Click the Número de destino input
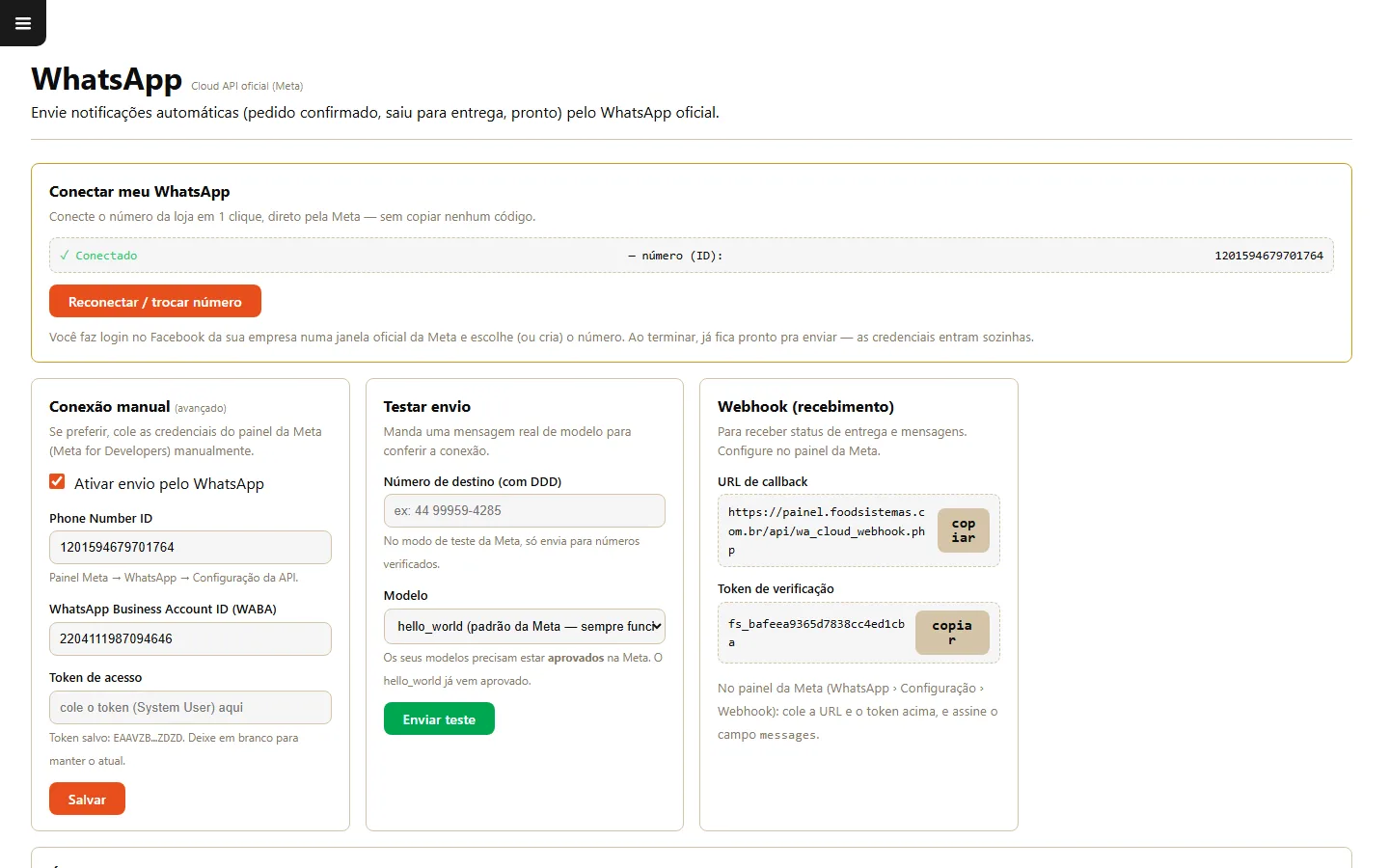The image size is (1389, 868). [x=524, y=510]
